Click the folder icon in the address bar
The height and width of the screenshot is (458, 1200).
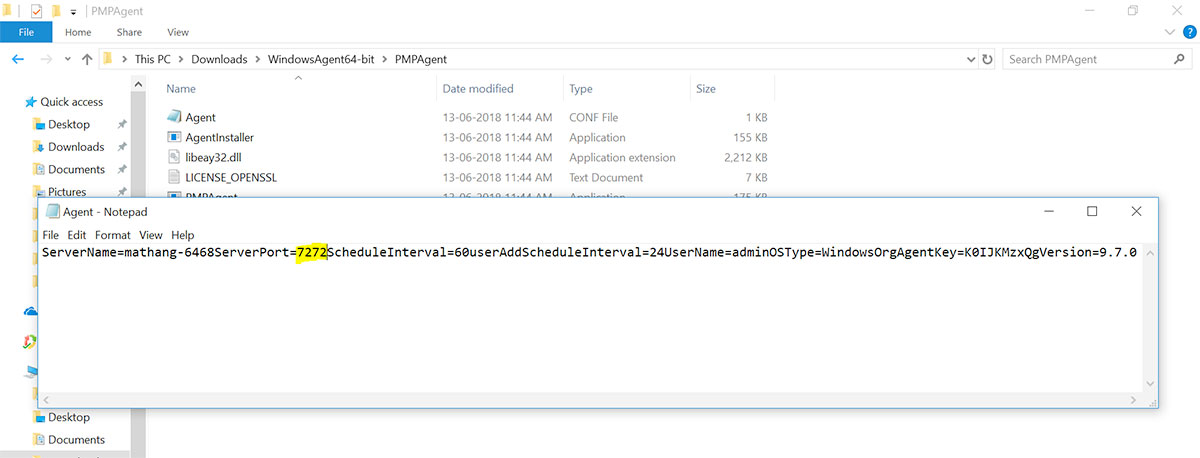pos(108,59)
